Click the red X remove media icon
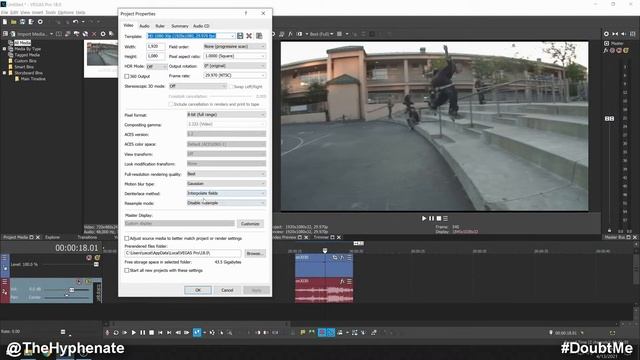 click(x=94, y=34)
